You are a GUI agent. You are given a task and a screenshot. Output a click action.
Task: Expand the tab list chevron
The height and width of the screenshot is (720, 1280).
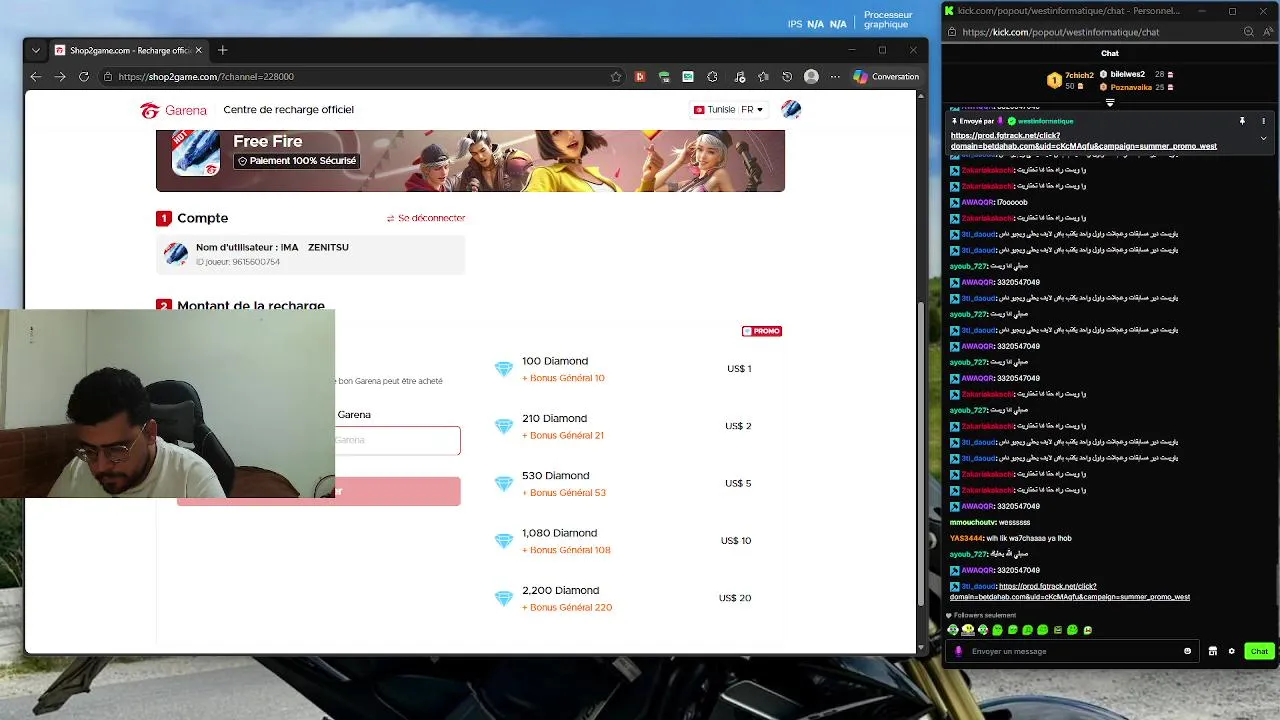[36, 50]
